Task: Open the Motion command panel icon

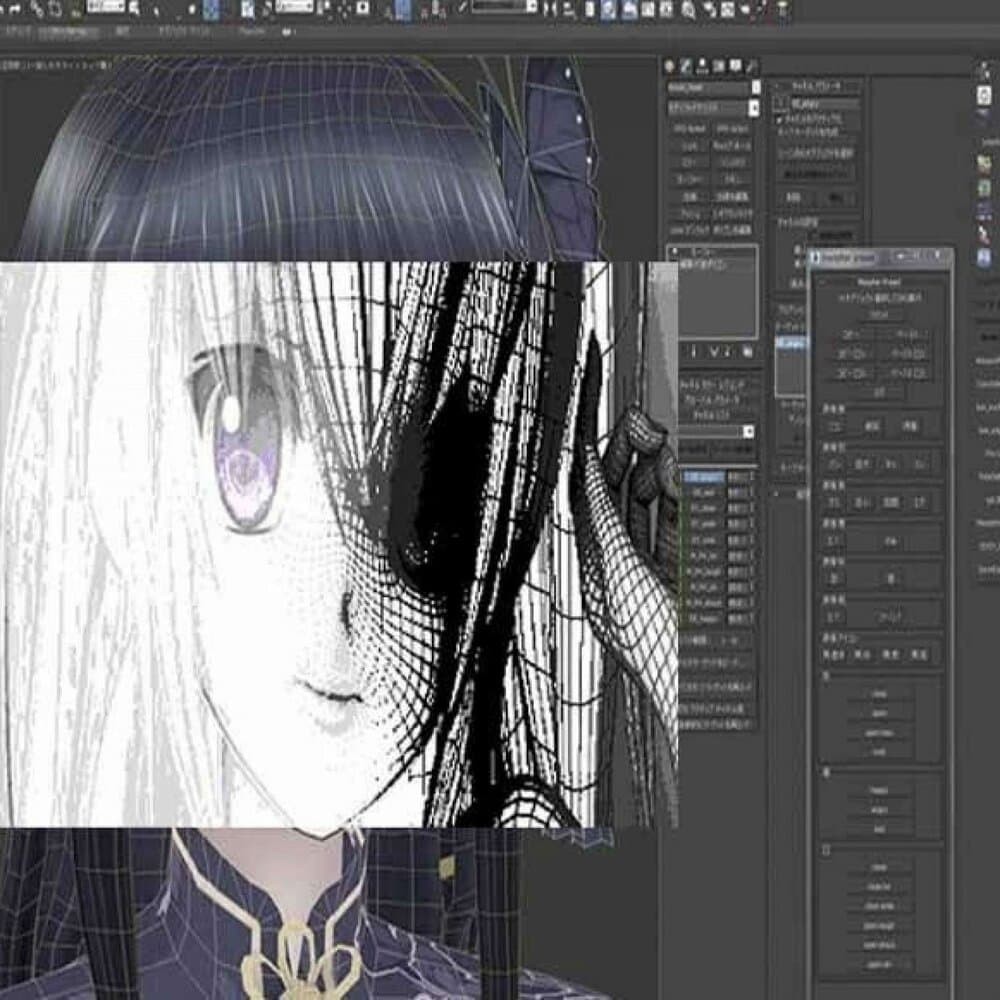Action: [x=720, y=65]
